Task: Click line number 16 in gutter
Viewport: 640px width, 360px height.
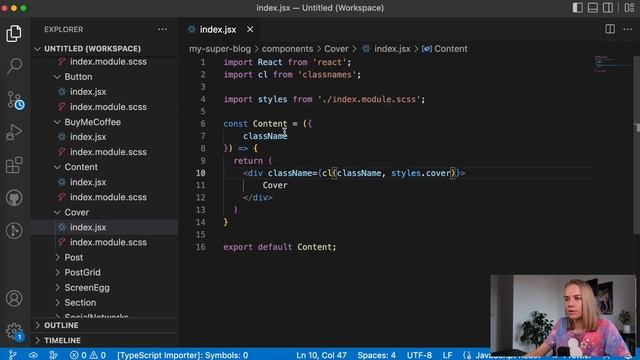Action: (200, 247)
